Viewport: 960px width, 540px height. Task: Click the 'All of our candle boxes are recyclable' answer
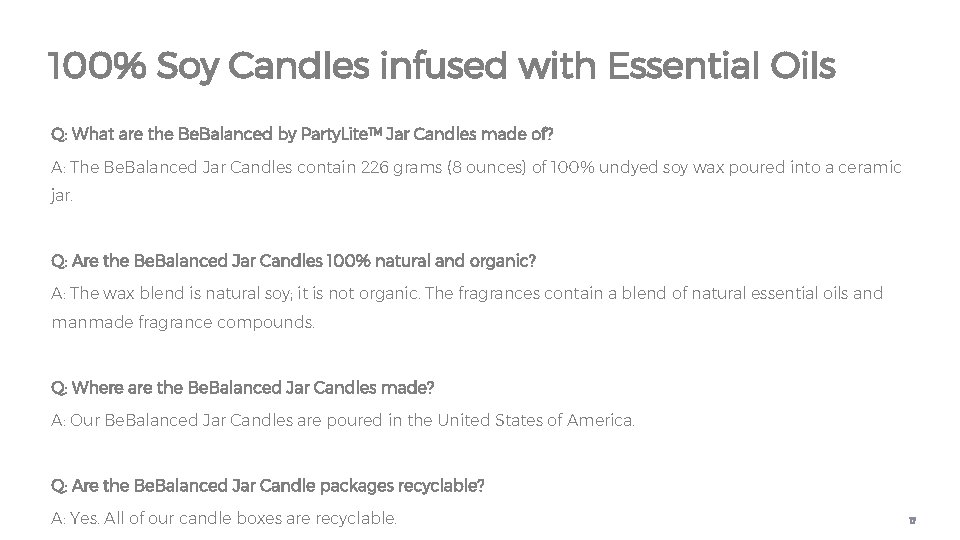250,519
